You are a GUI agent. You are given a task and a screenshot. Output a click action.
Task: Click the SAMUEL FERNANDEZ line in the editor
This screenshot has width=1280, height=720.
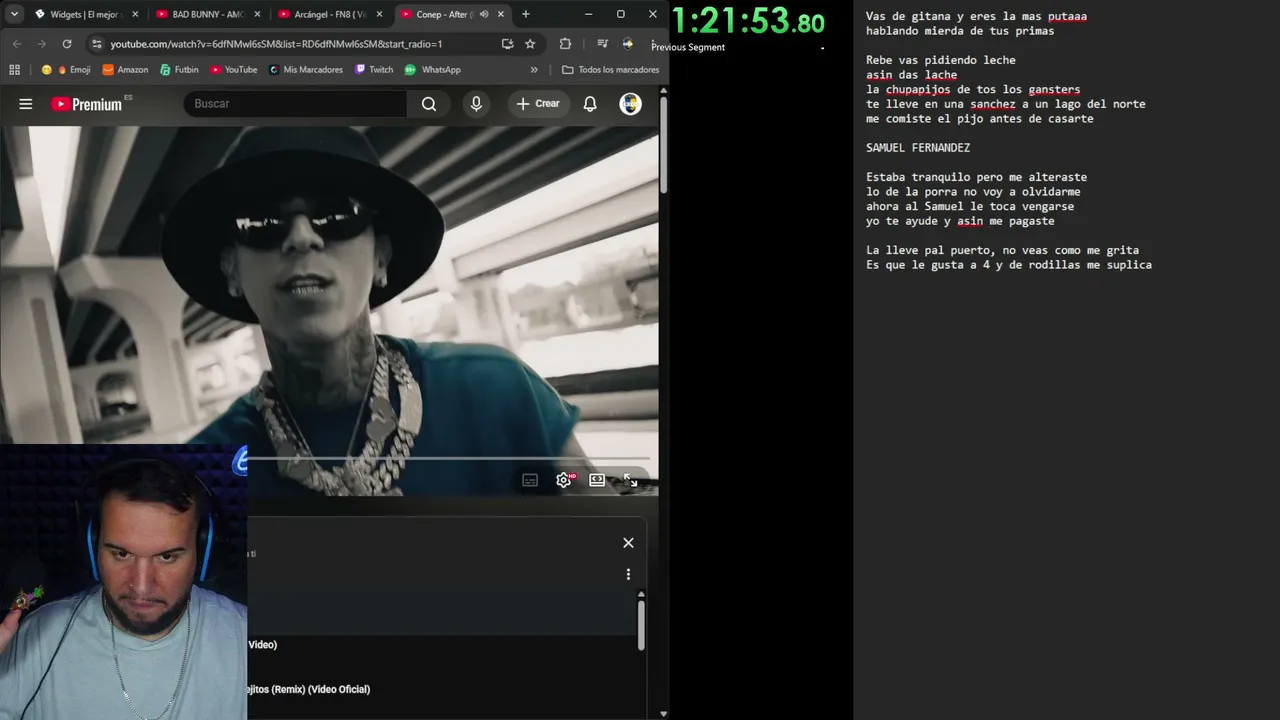coord(918,148)
